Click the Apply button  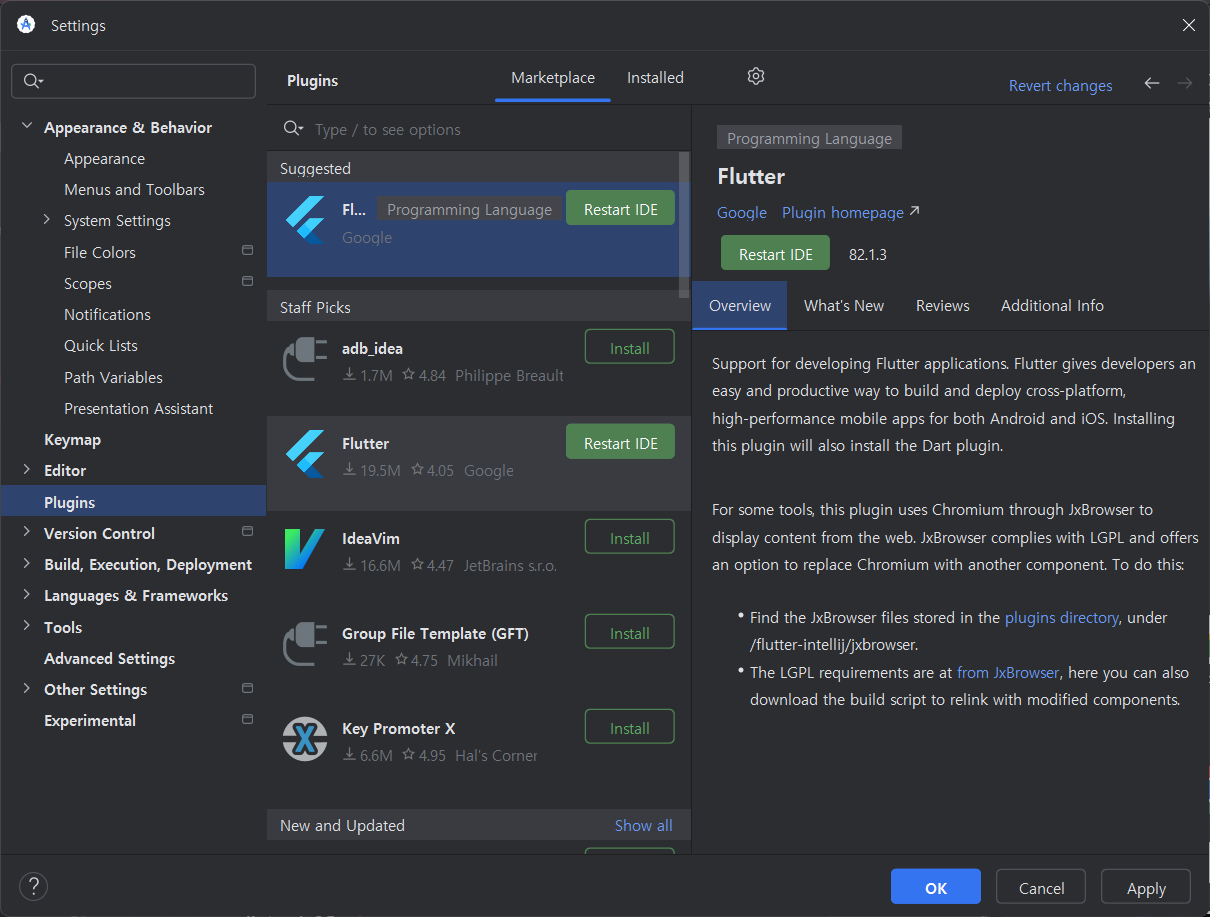[x=1146, y=887]
